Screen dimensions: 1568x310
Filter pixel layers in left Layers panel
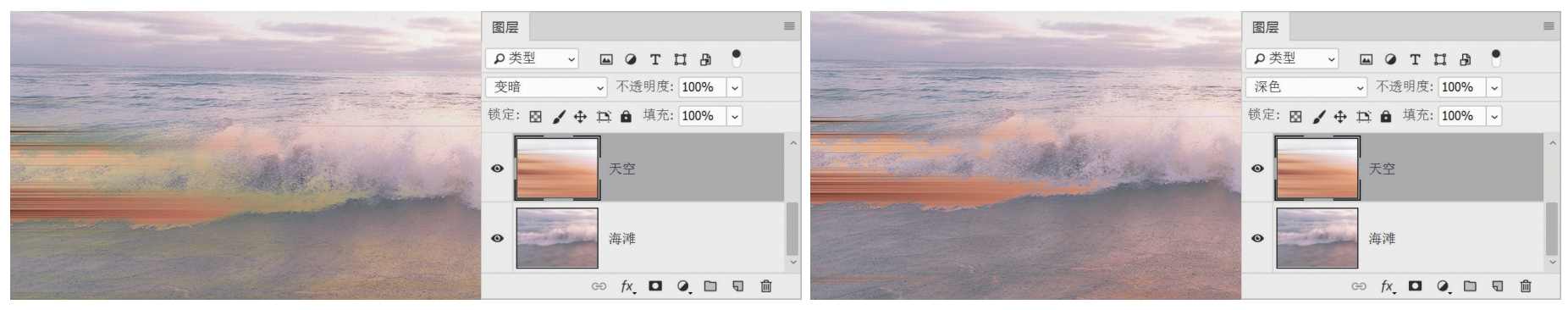point(606,59)
